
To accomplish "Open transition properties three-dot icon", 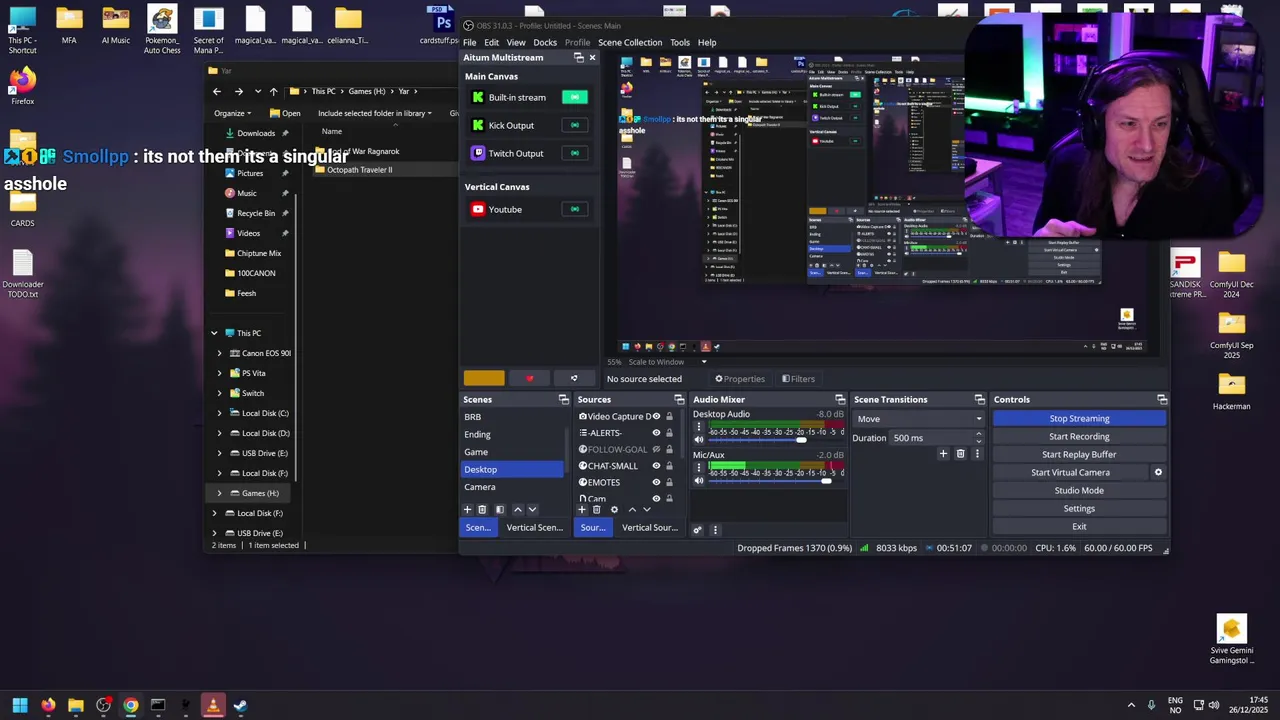I will (977, 454).
